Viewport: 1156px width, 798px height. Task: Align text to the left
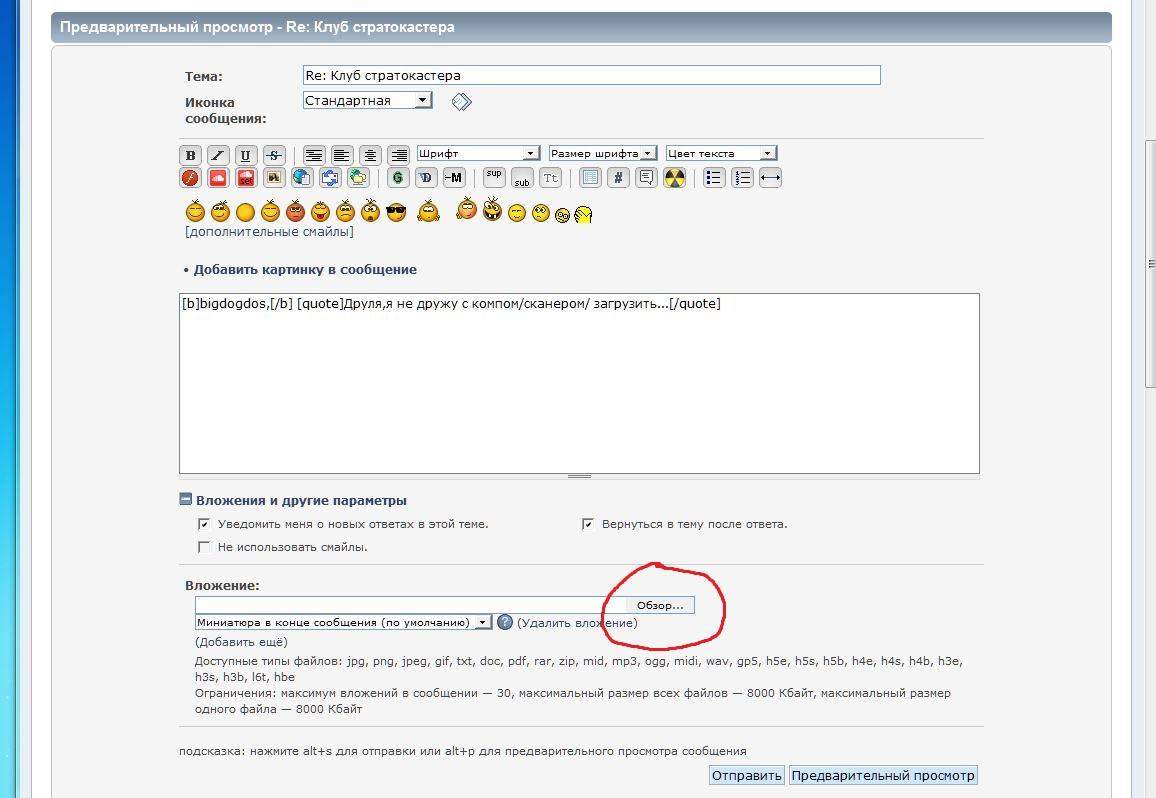coord(341,155)
